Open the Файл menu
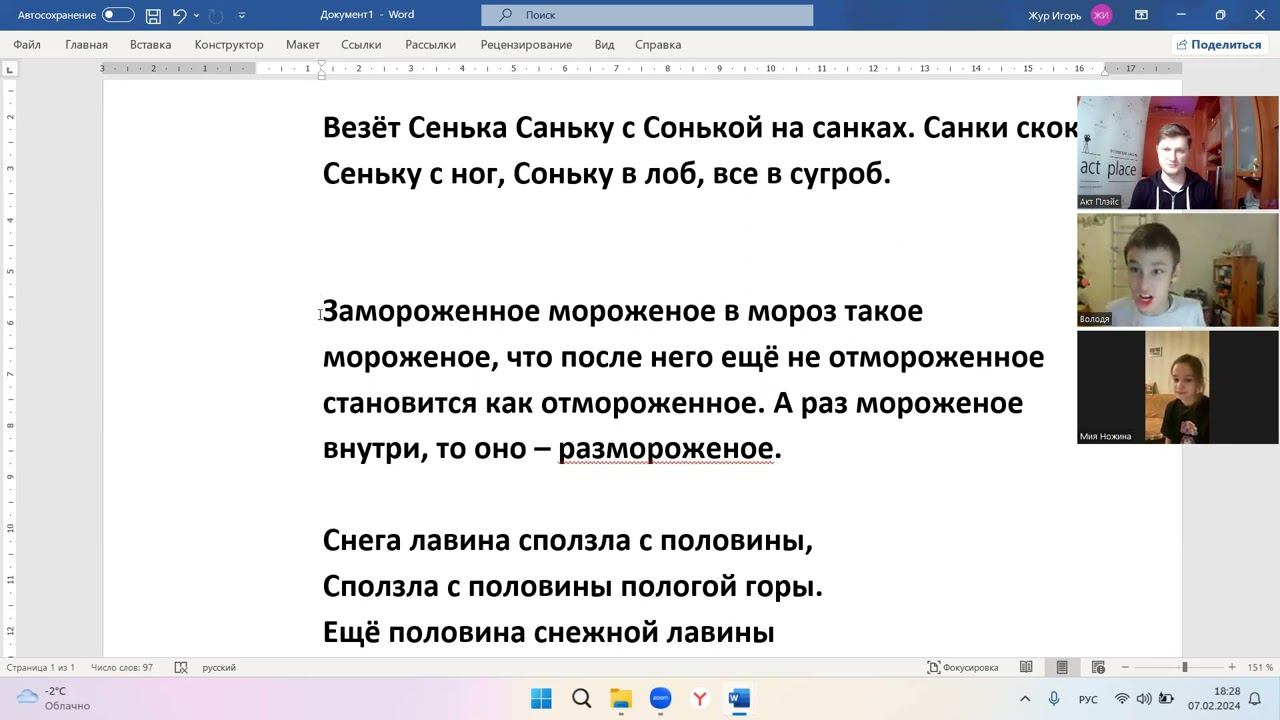This screenshot has width=1280, height=720. (27, 44)
